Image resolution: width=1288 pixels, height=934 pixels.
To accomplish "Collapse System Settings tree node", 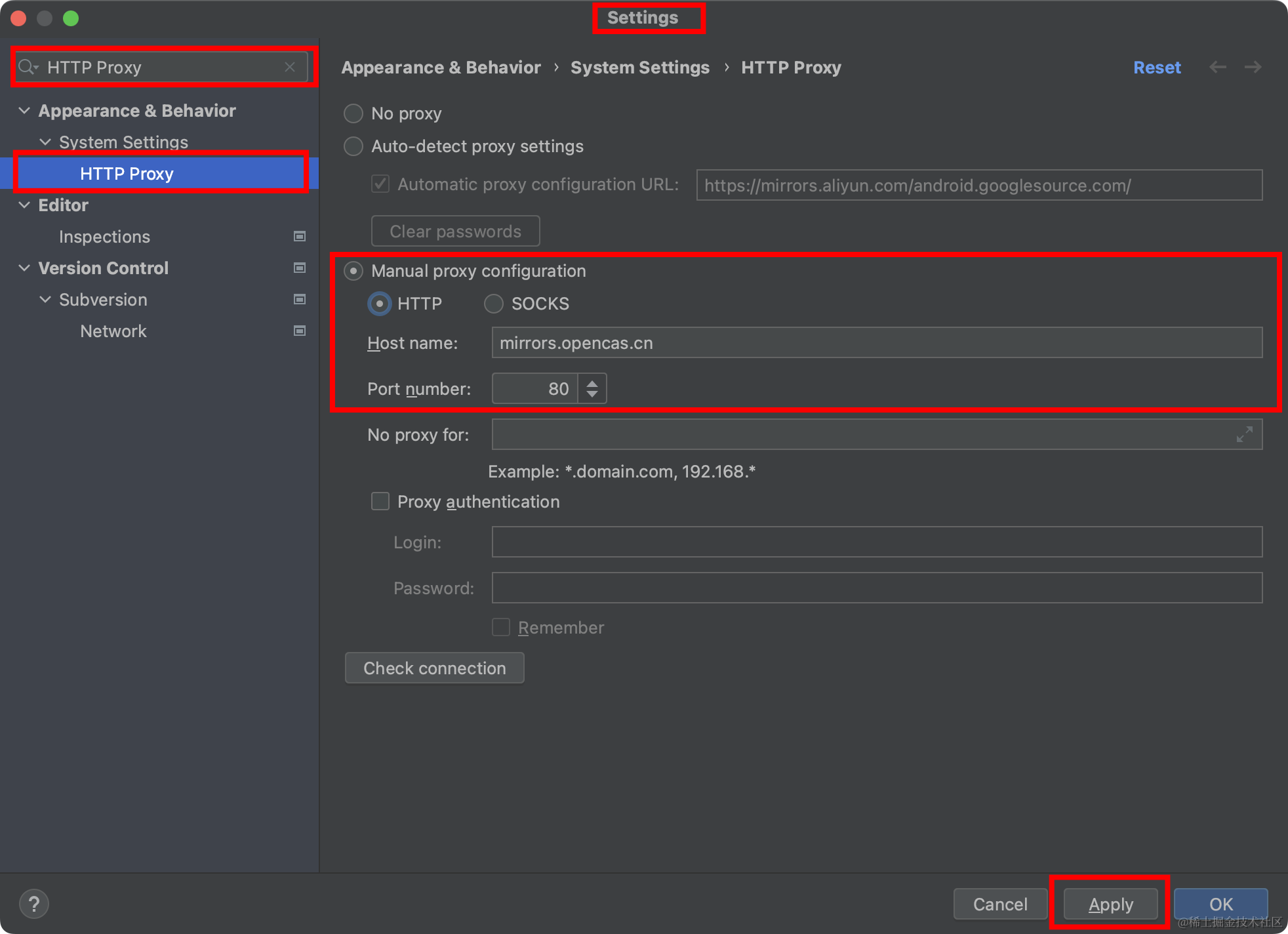I will [x=45, y=142].
